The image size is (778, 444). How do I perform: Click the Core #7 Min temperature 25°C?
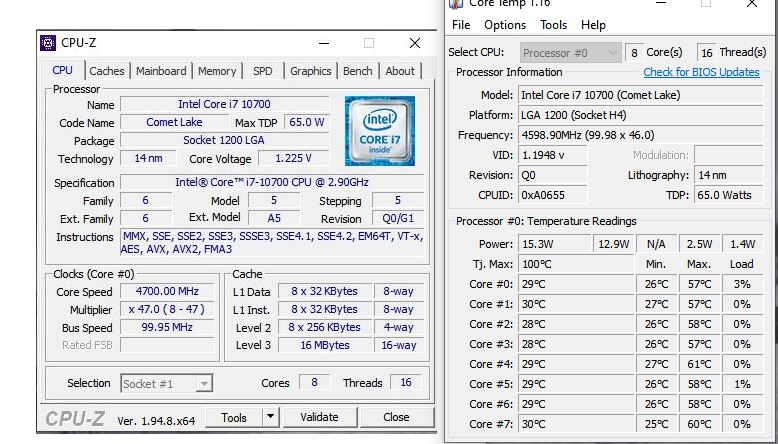point(656,424)
